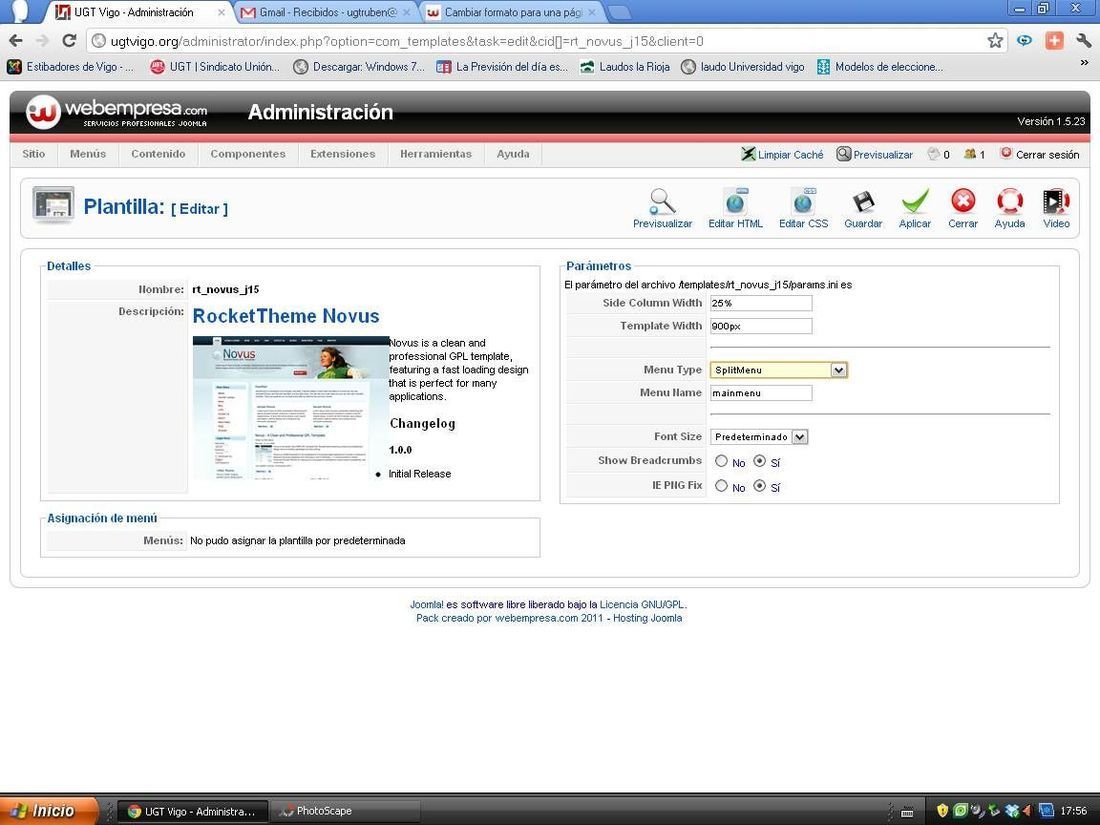This screenshot has width=1100, height=825.
Task: Open the Font Size Predeterminado dropdown
Action: click(x=759, y=436)
